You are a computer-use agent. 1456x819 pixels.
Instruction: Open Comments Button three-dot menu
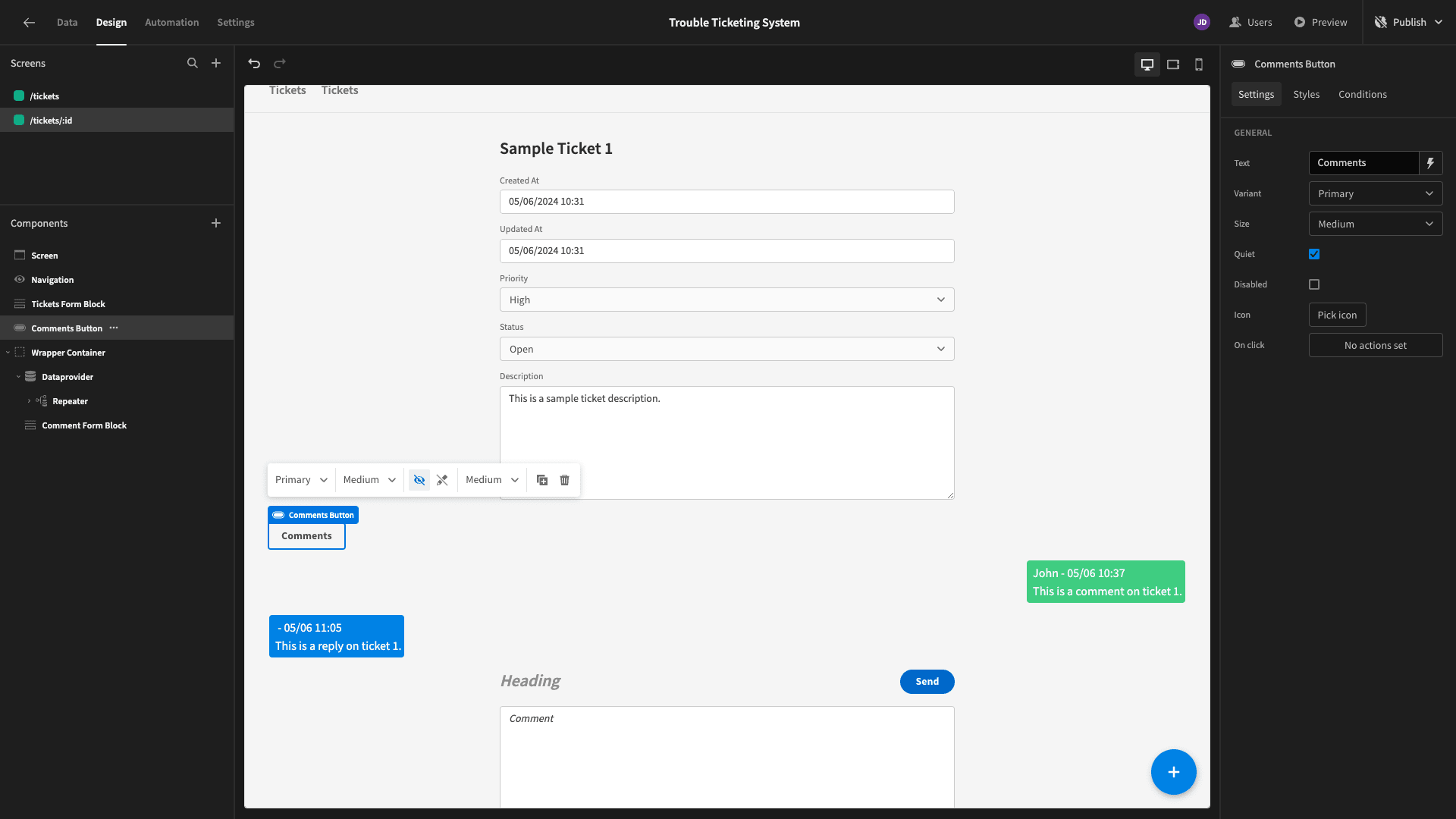tap(114, 328)
